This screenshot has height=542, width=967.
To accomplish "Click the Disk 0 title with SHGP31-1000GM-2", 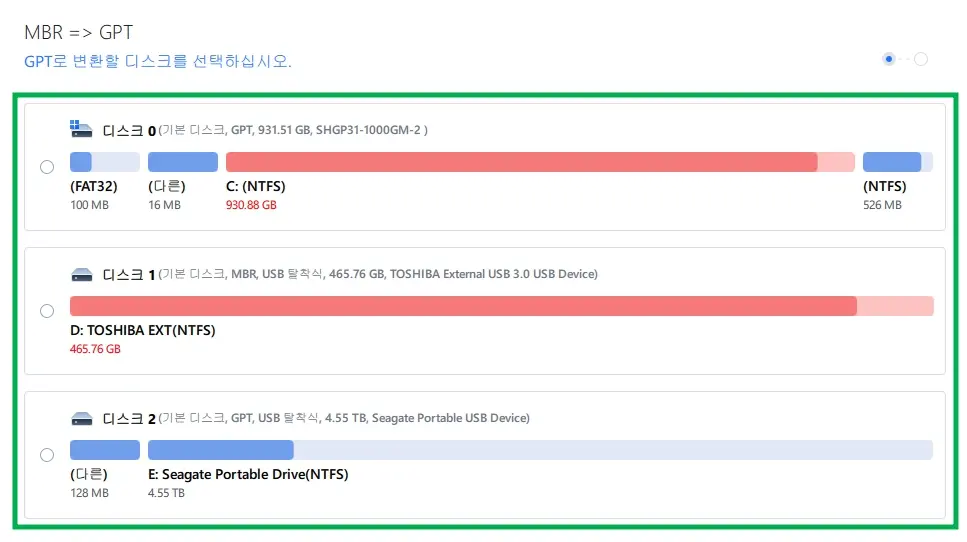I will pos(265,130).
